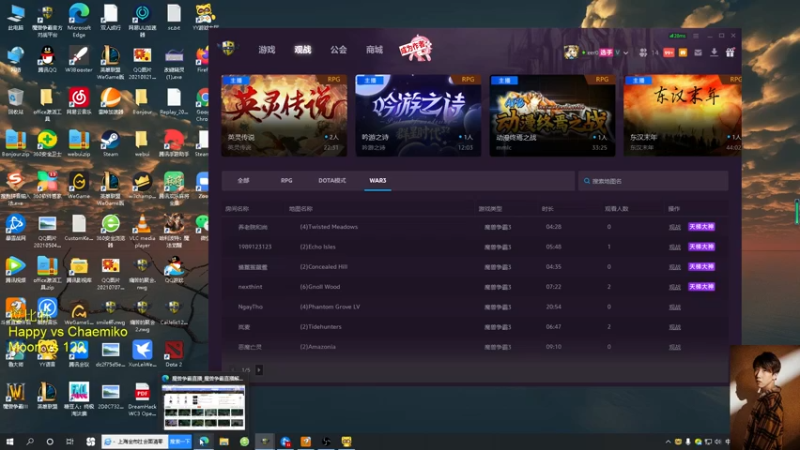Click purple 天梯大神 badge on Echo Isles row
Image resolution: width=800 pixels, height=450 pixels.
click(701, 247)
